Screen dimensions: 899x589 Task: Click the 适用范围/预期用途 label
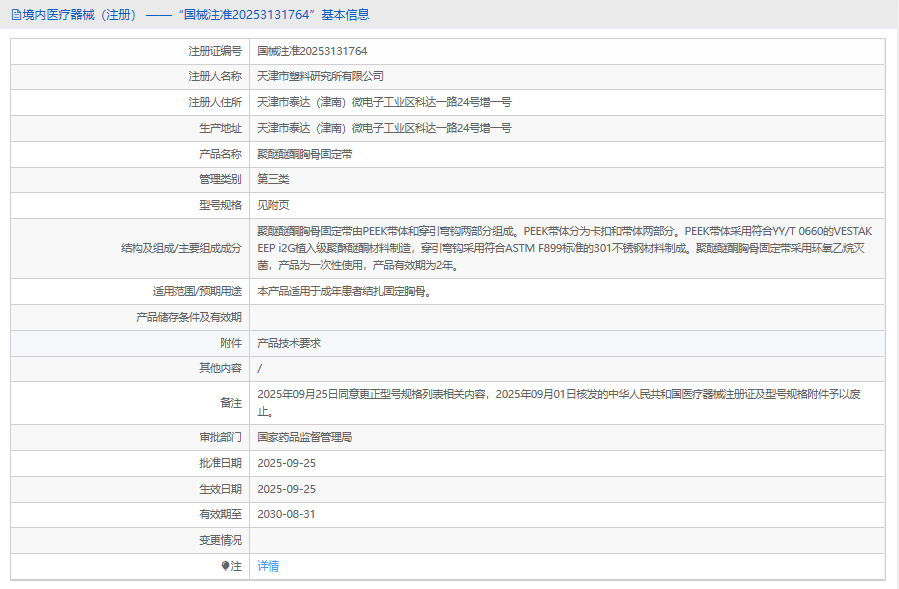(197, 291)
